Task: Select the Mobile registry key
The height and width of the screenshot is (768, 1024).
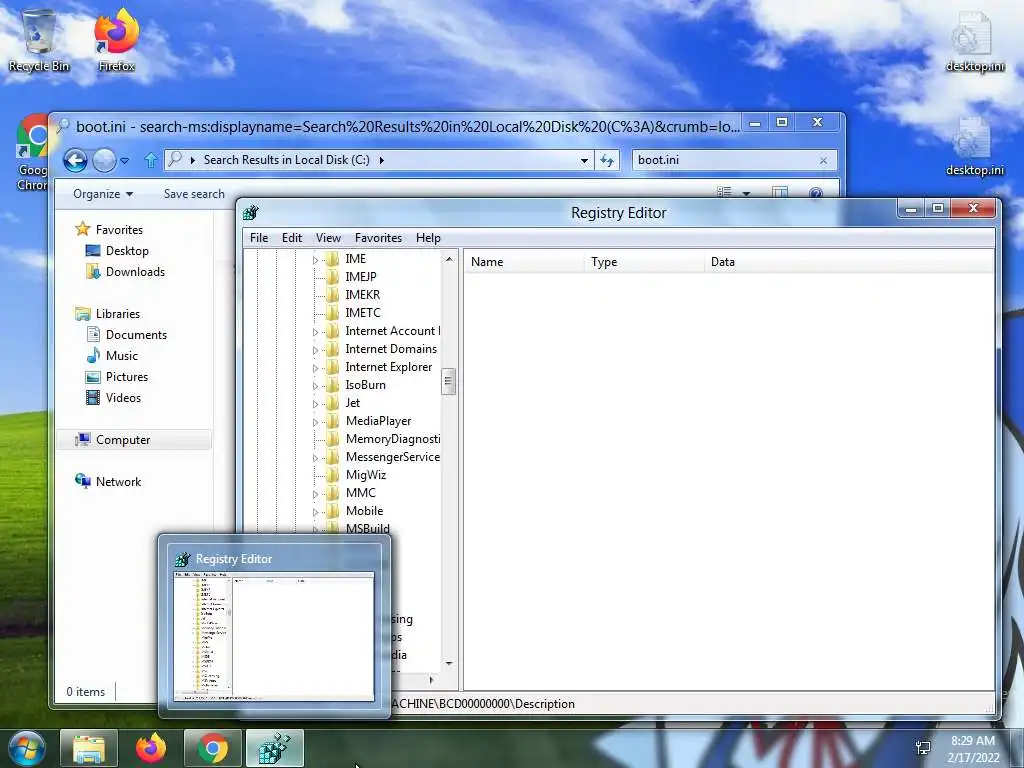Action: tap(364, 511)
